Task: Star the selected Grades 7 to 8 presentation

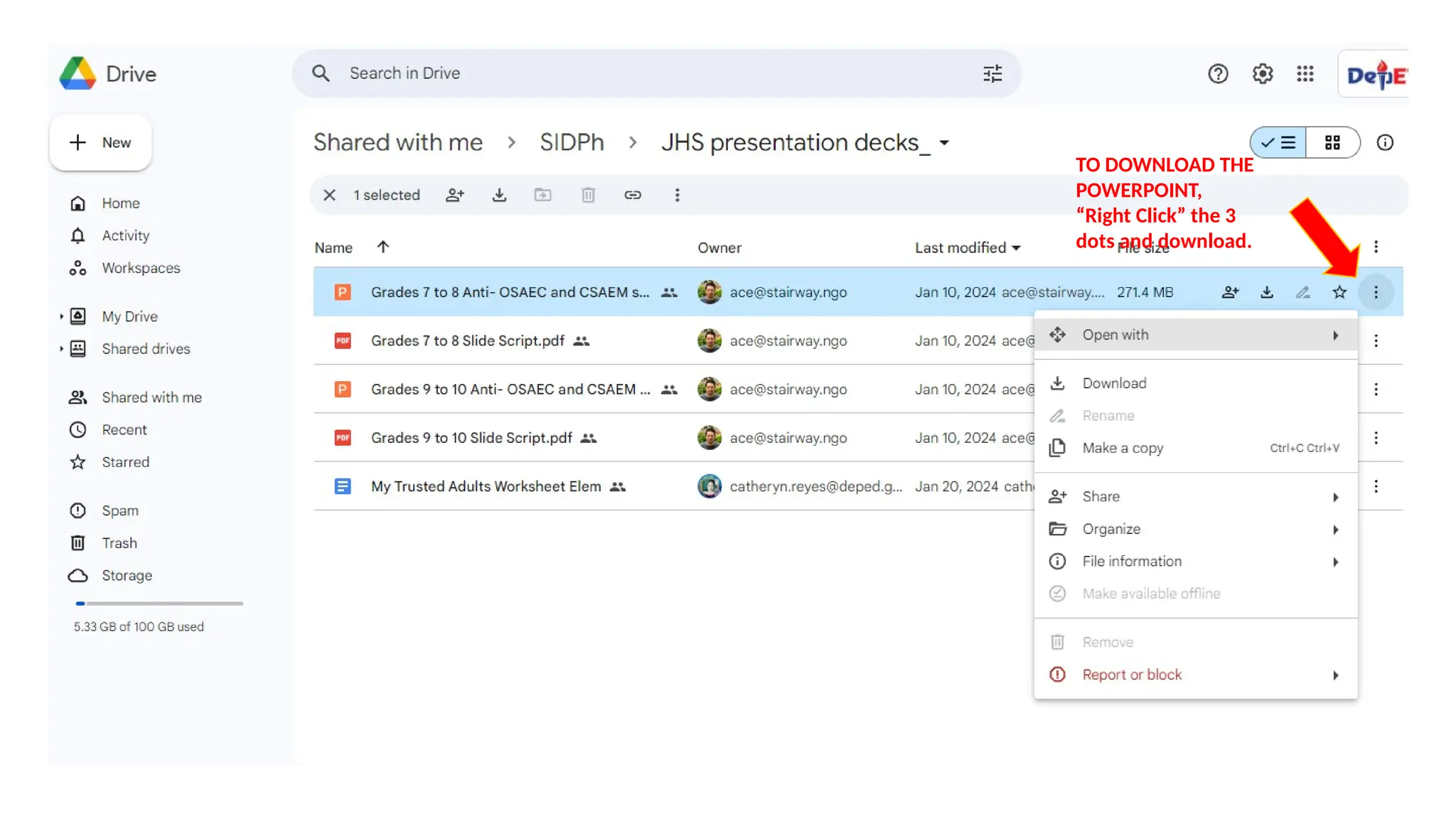Action: [x=1339, y=292]
